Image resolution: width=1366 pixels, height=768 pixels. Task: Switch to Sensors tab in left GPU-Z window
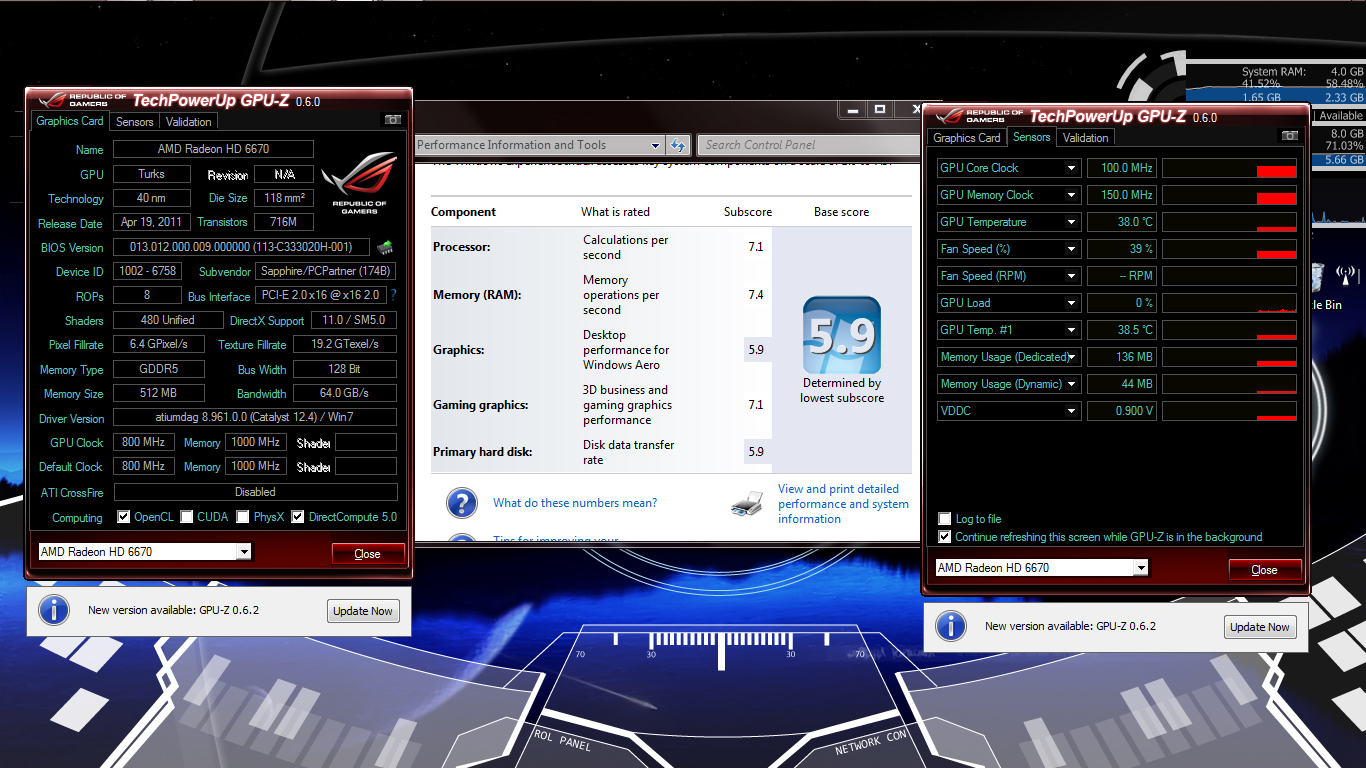pos(135,122)
